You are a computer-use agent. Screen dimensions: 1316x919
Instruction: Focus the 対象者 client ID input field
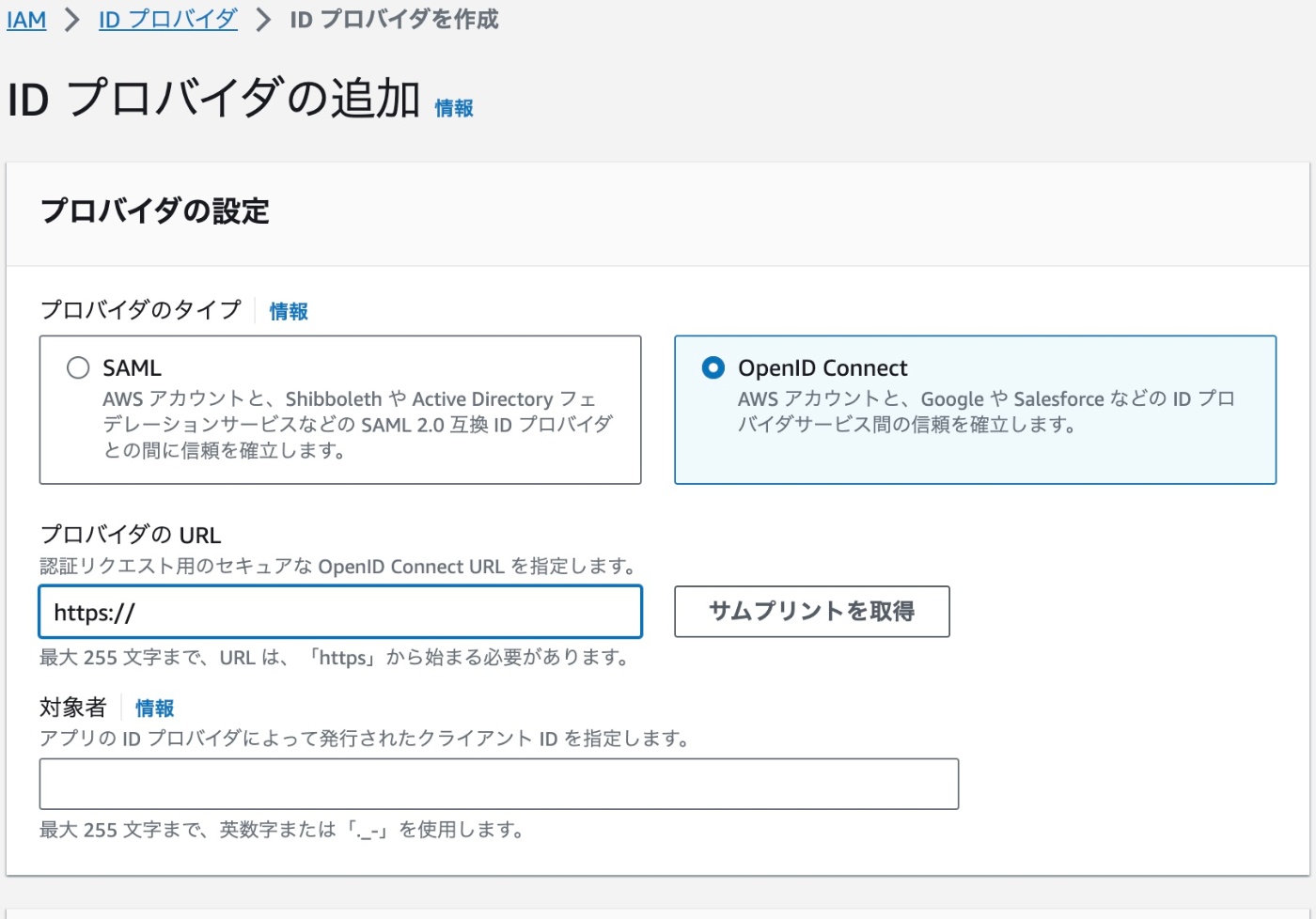pos(499,784)
